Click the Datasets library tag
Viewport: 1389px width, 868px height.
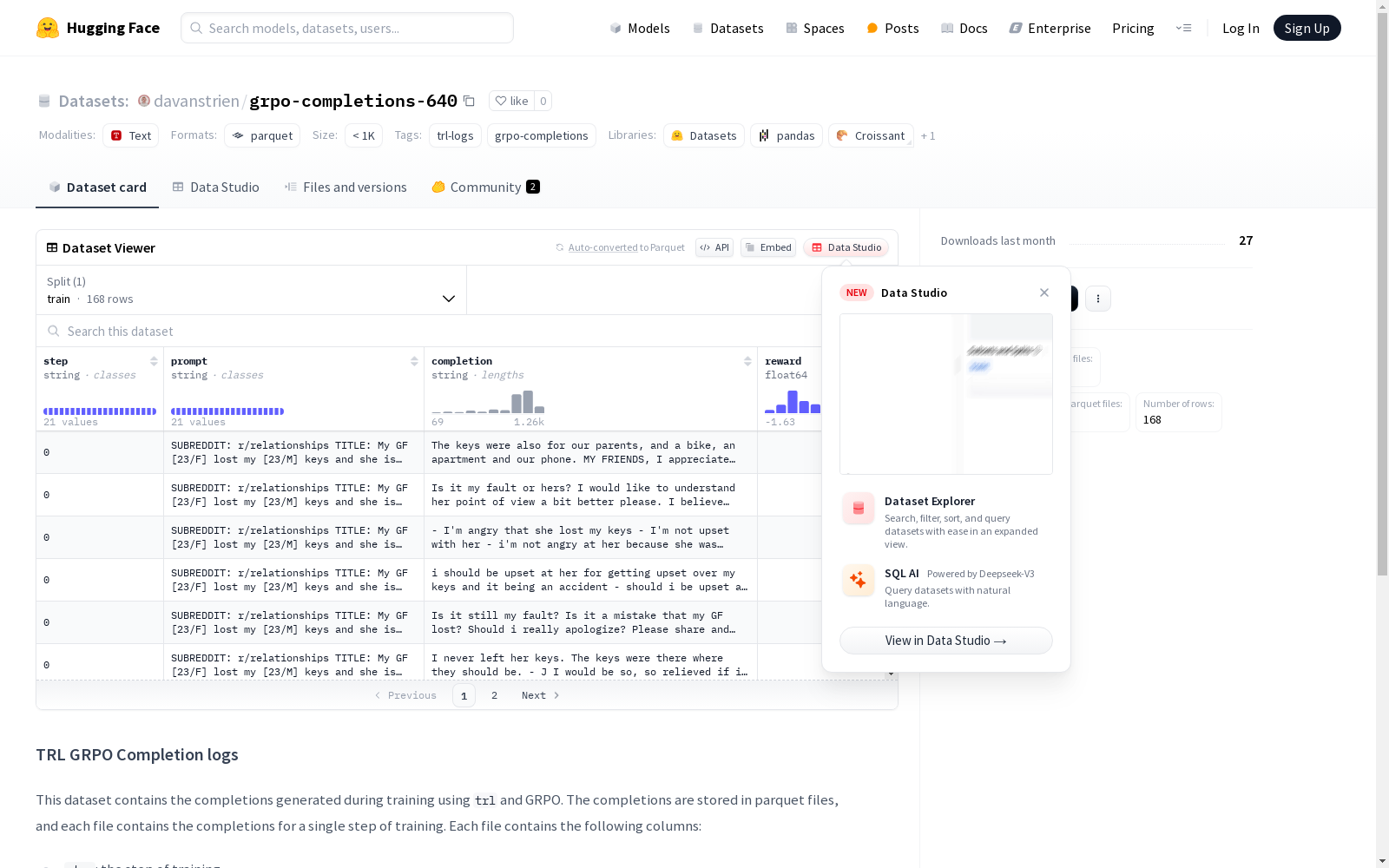704,135
